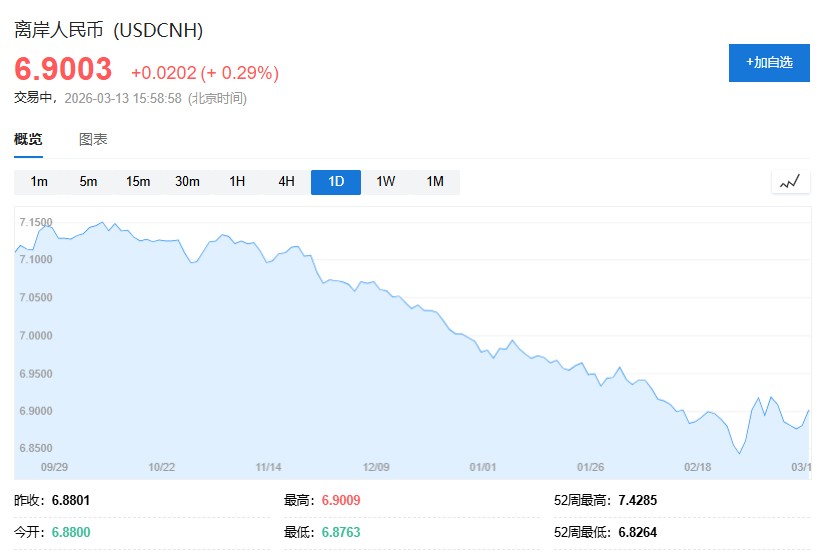Choose the 30m interval
The width and height of the screenshot is (823, 554).
(x=187, y=182)
